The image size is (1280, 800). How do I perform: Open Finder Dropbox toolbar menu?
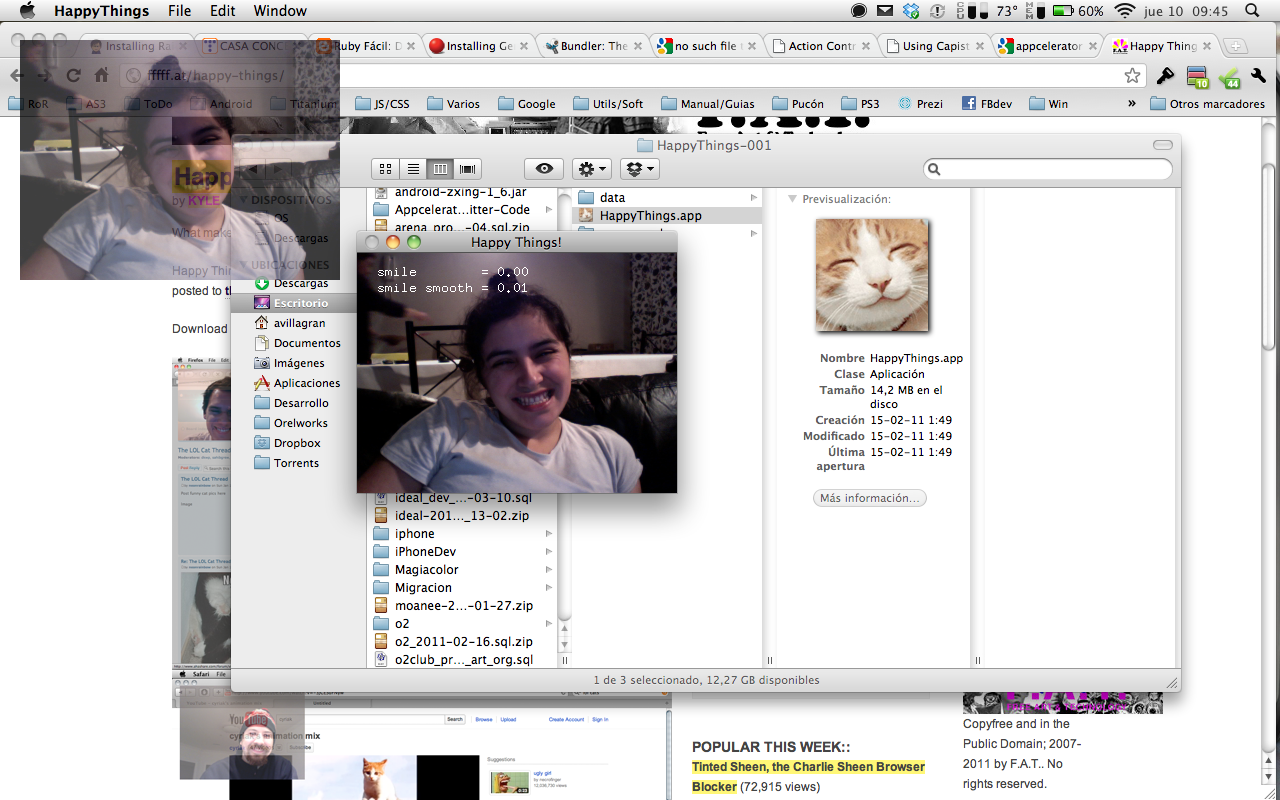640,169
